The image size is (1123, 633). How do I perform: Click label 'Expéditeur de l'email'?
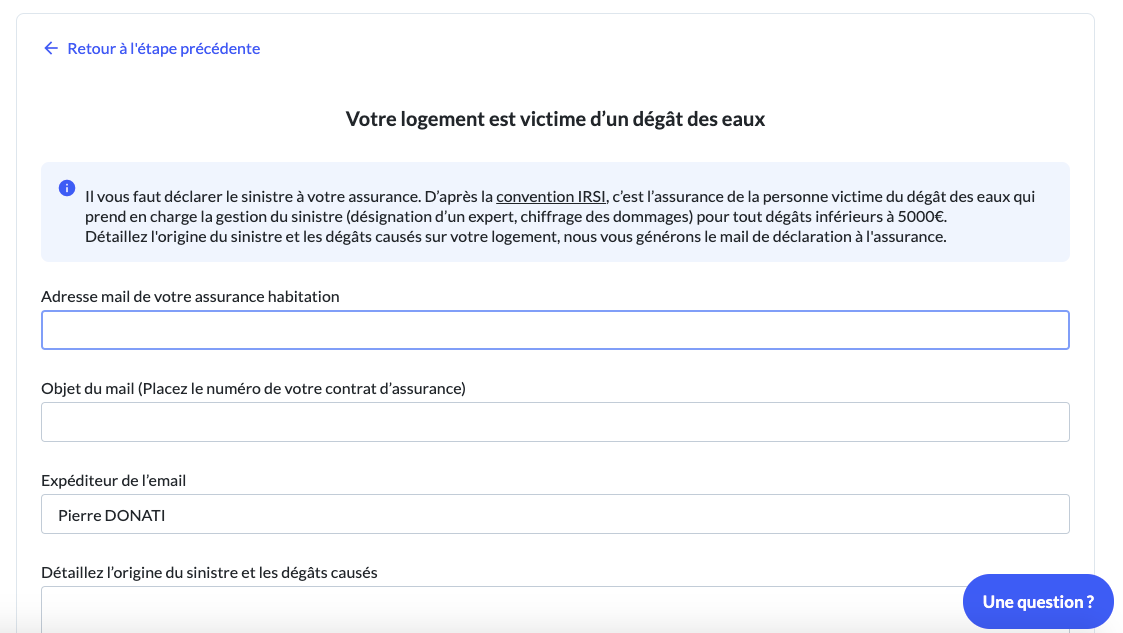[x=113, y=480]
